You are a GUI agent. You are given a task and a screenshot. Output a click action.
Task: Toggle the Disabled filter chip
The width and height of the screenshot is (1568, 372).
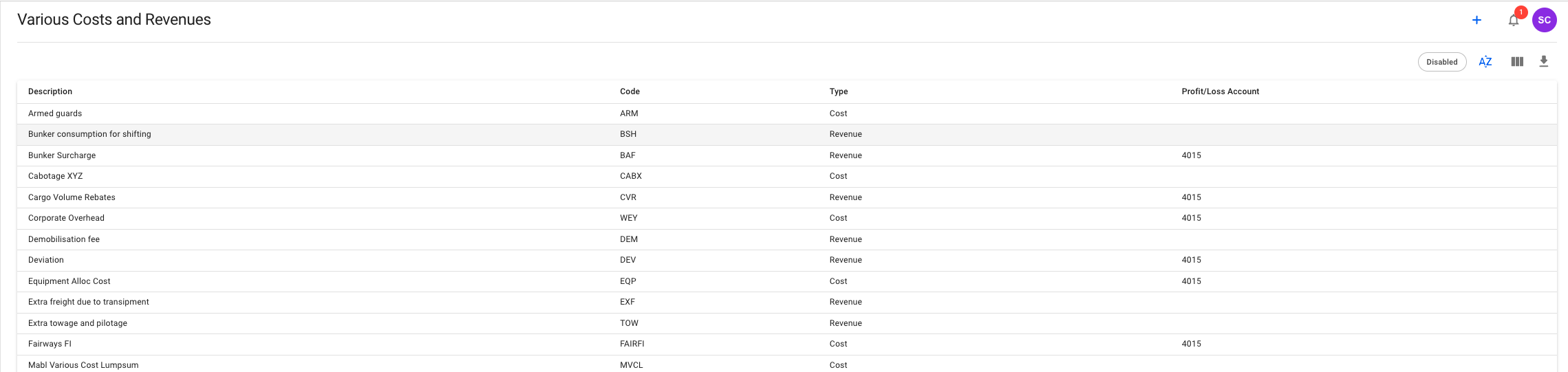(1441, 62)
